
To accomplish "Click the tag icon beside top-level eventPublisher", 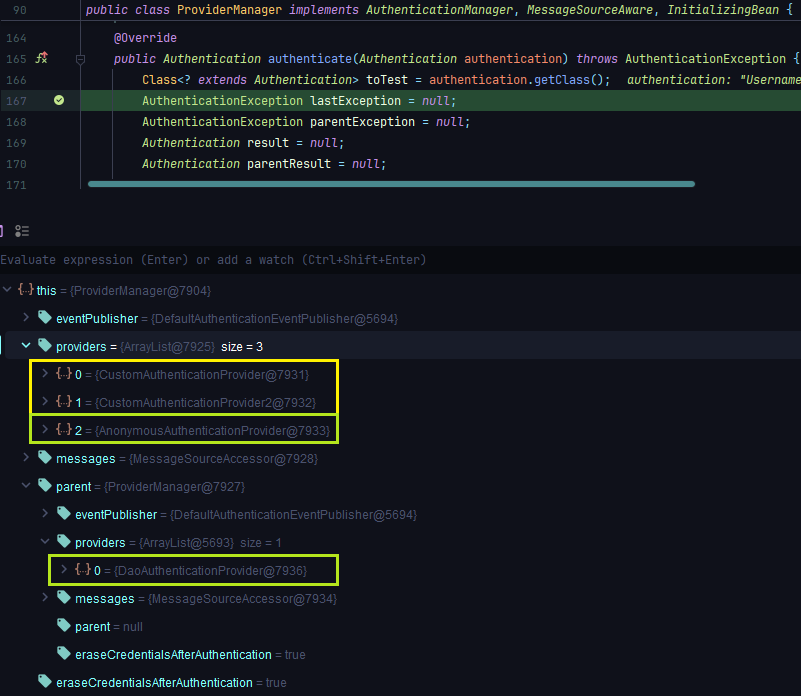I will point(45,318).
